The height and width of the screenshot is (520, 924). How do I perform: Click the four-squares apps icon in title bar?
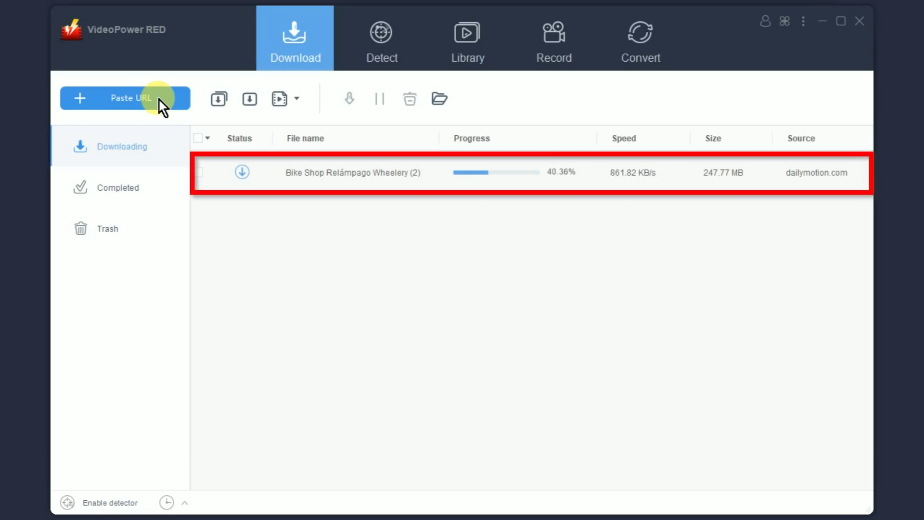pyautogui.click(x=784, y=21)
